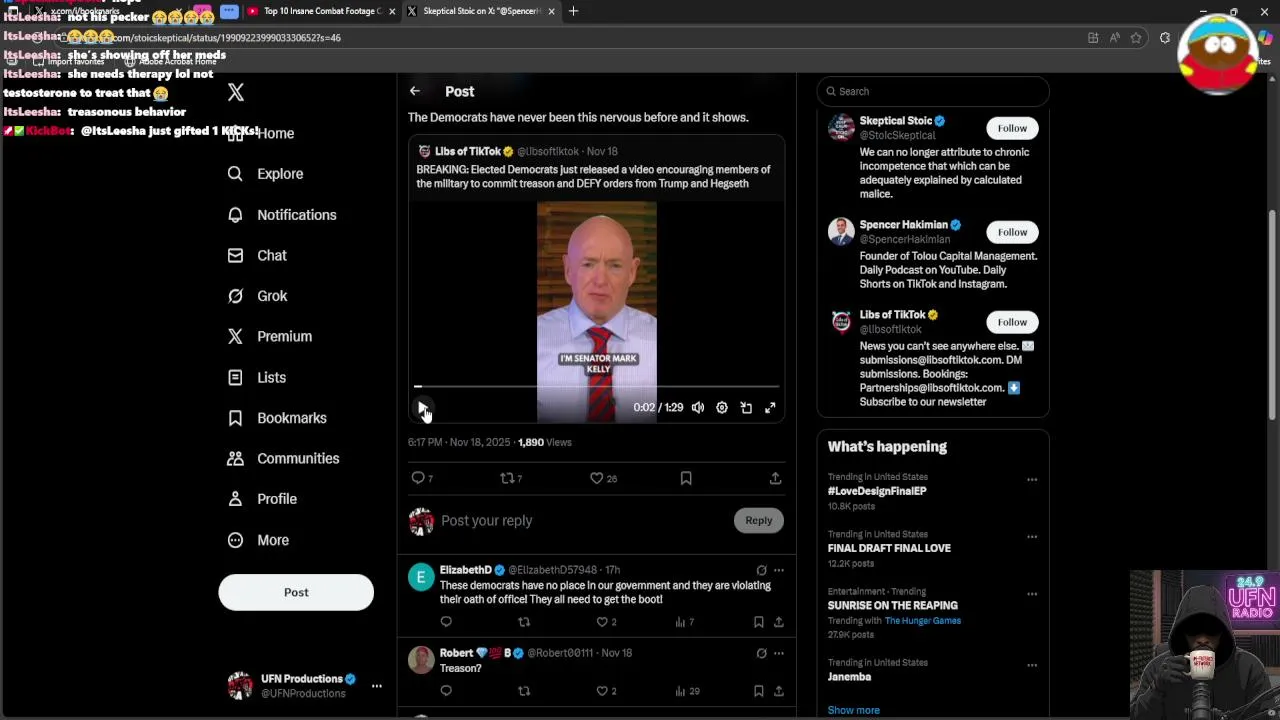
Task: Like ElizabethD's reply
Action: 606,622
